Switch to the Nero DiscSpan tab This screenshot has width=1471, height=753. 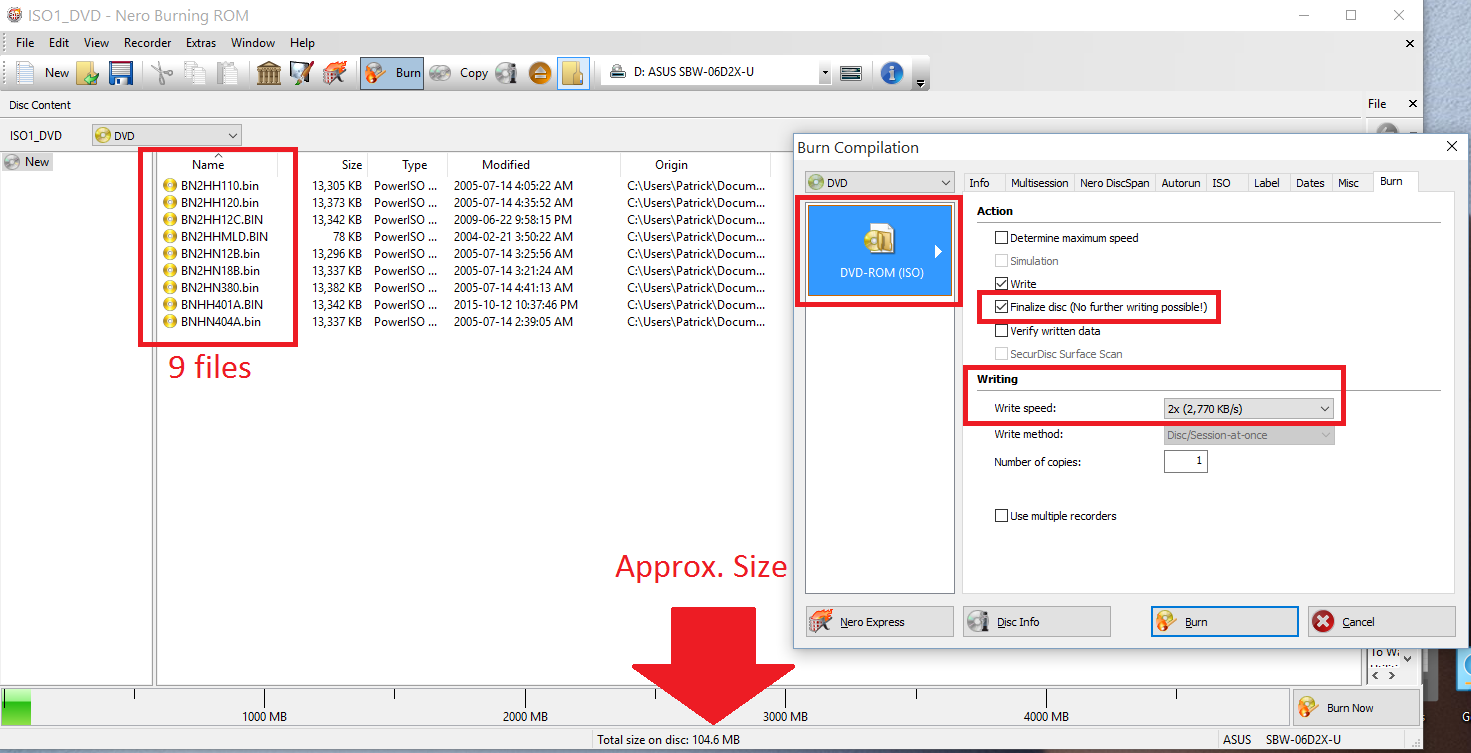tap(1114, 183)
